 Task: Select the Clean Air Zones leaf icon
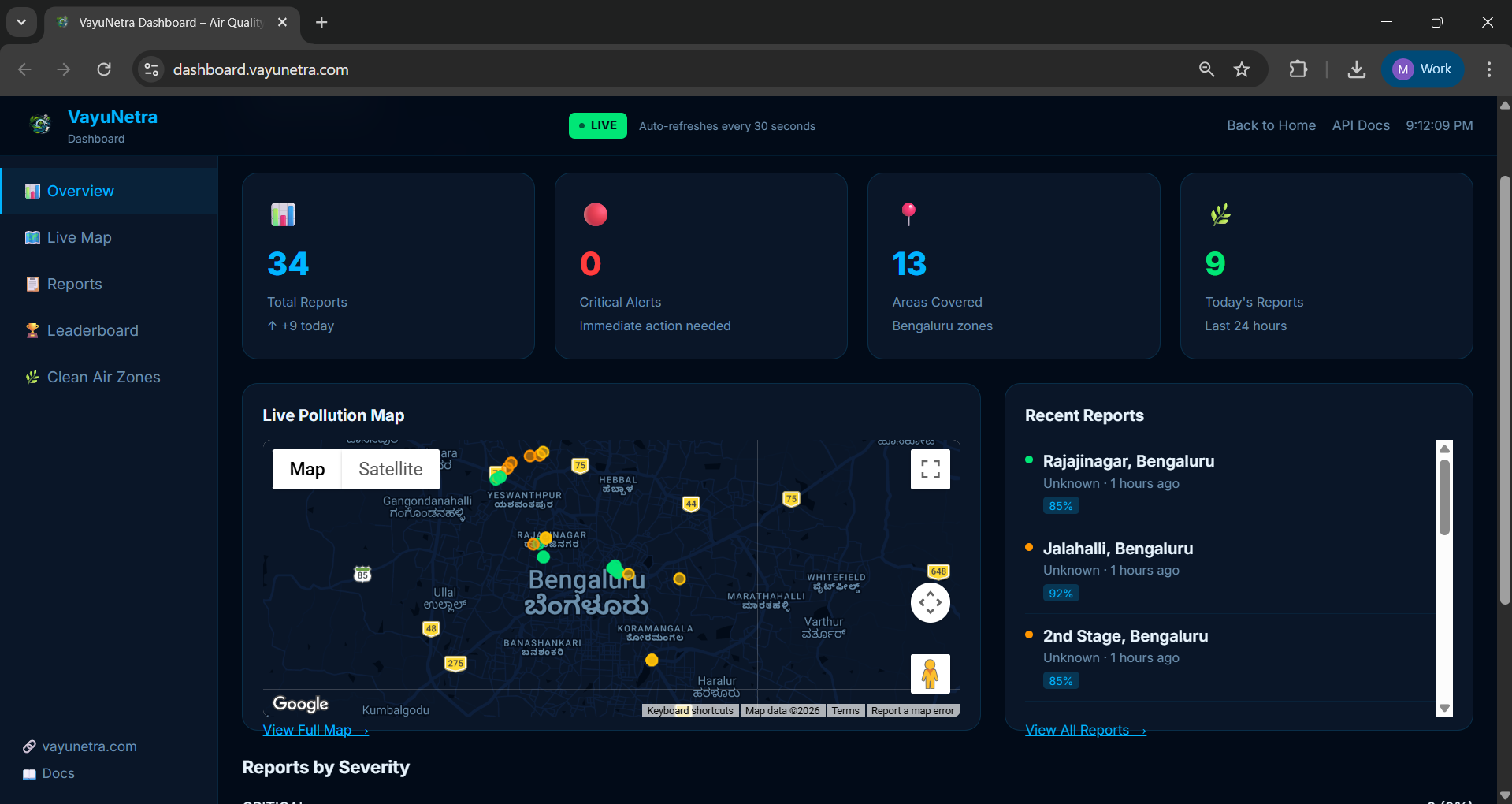coord(32,377)
